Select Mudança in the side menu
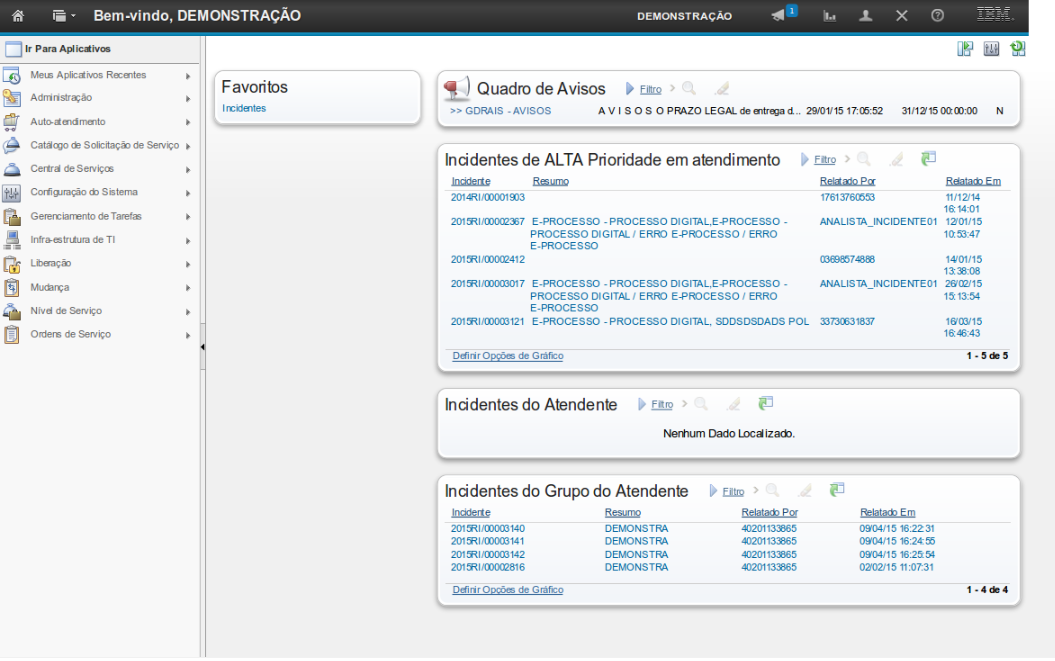Screen dimensions: 1055x661 pyautogui.click(x=50, y=287)
